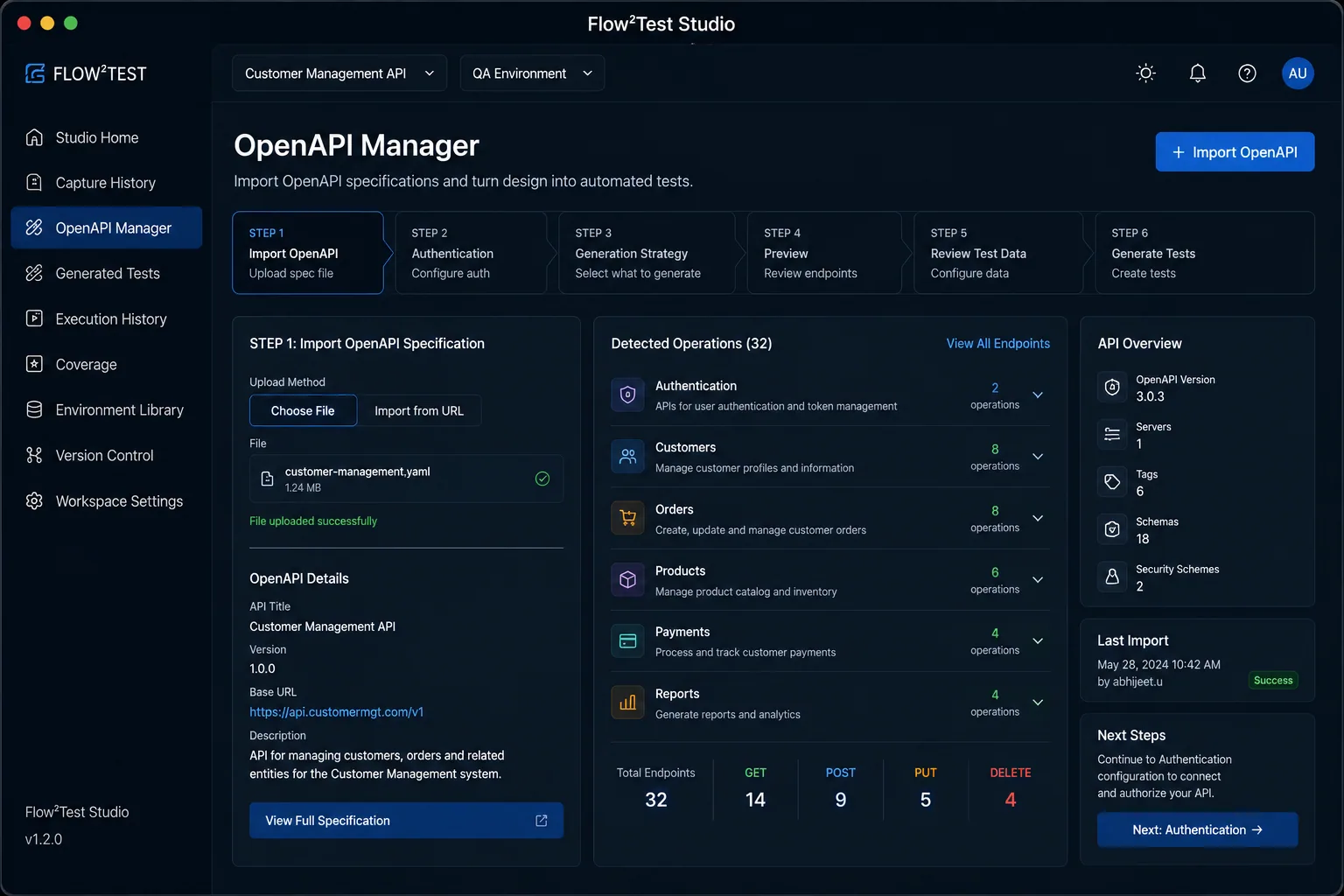Open the AU user avatar
This screenshot has height=896, width=1344.
pyautogui.click(x=1298, y=73)
